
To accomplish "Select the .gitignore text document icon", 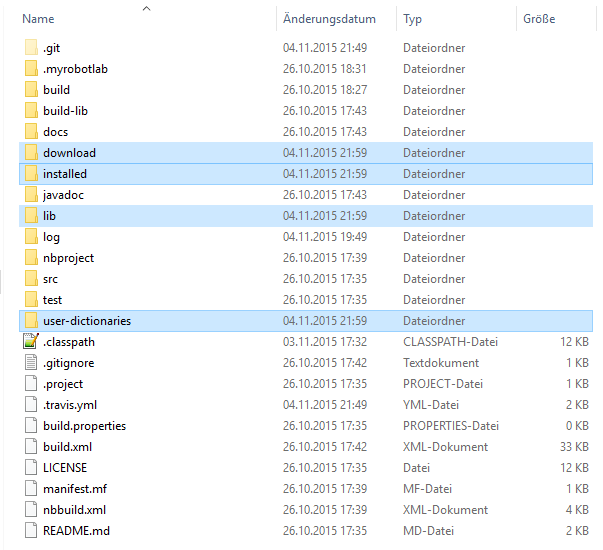I will tap(31, 362).
